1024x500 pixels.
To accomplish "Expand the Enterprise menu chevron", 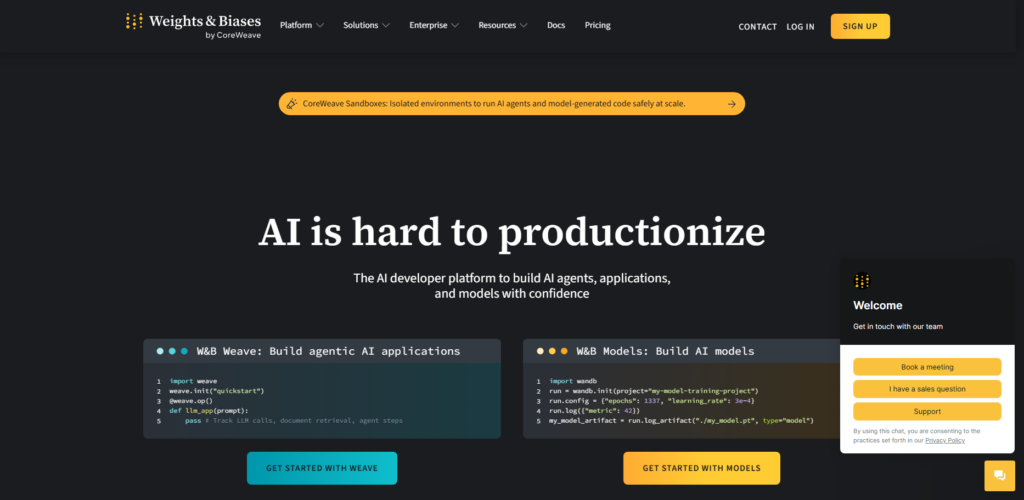I will click(x=455, y=25).
